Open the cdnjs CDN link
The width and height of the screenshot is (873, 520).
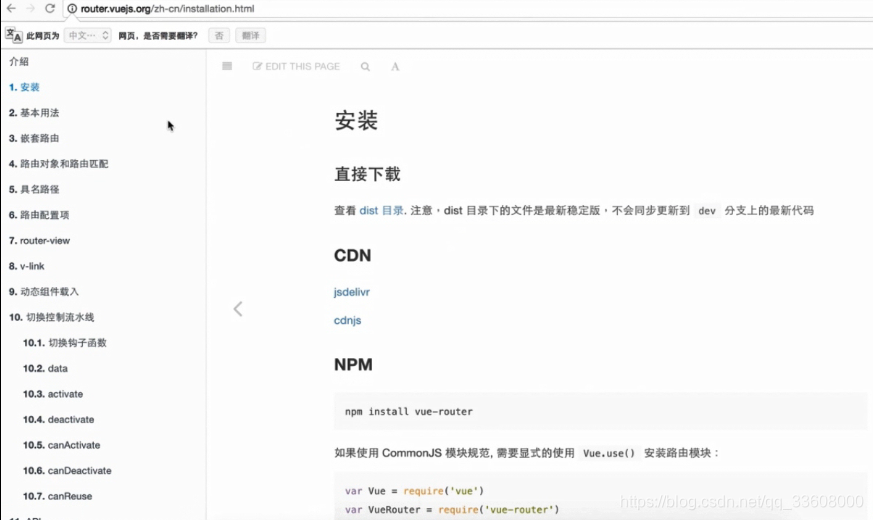pos(347,321)
